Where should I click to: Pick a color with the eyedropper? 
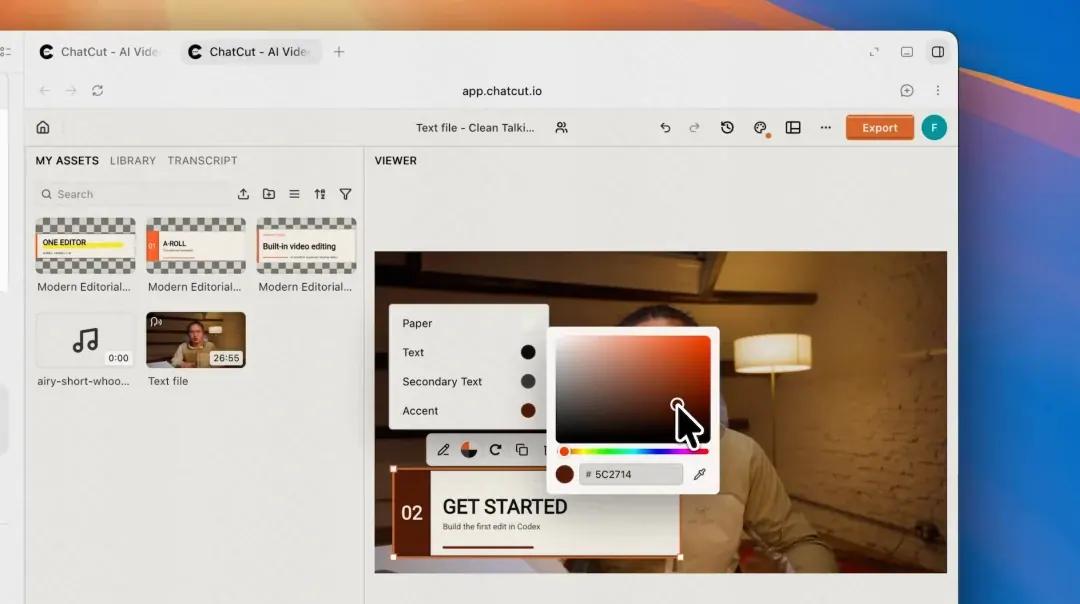pyautogui.click(x=699, y=474)
